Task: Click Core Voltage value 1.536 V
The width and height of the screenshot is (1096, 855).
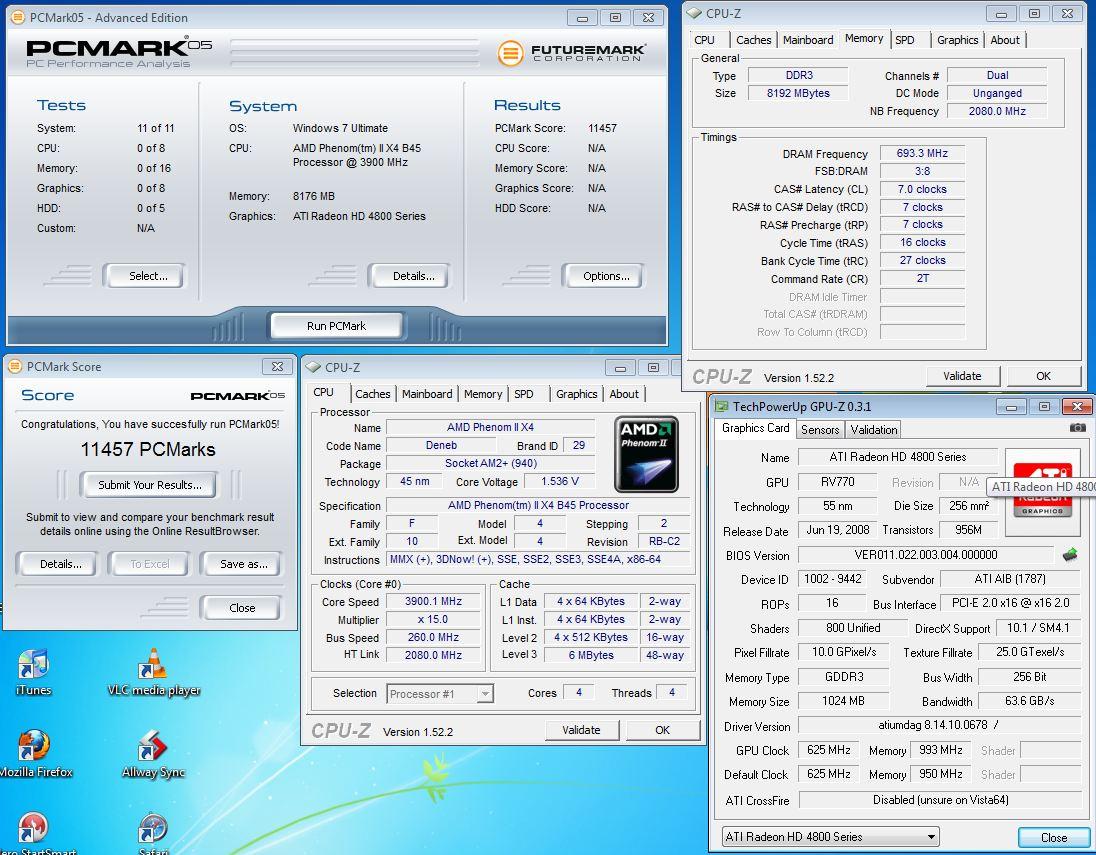Action: click(x=560, y=482)
